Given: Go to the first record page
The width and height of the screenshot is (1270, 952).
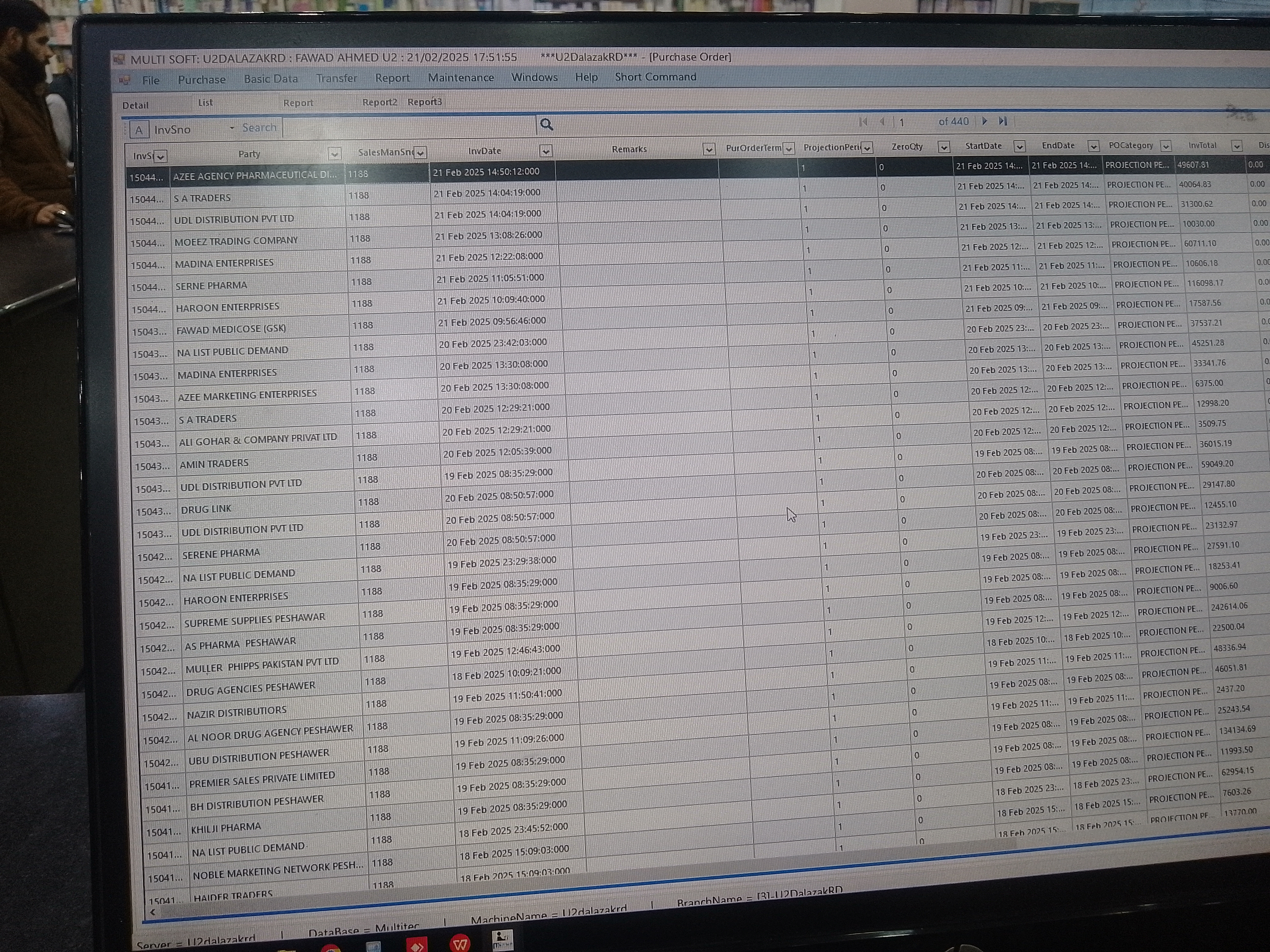Looking at the screenshot, I should 863,122.
